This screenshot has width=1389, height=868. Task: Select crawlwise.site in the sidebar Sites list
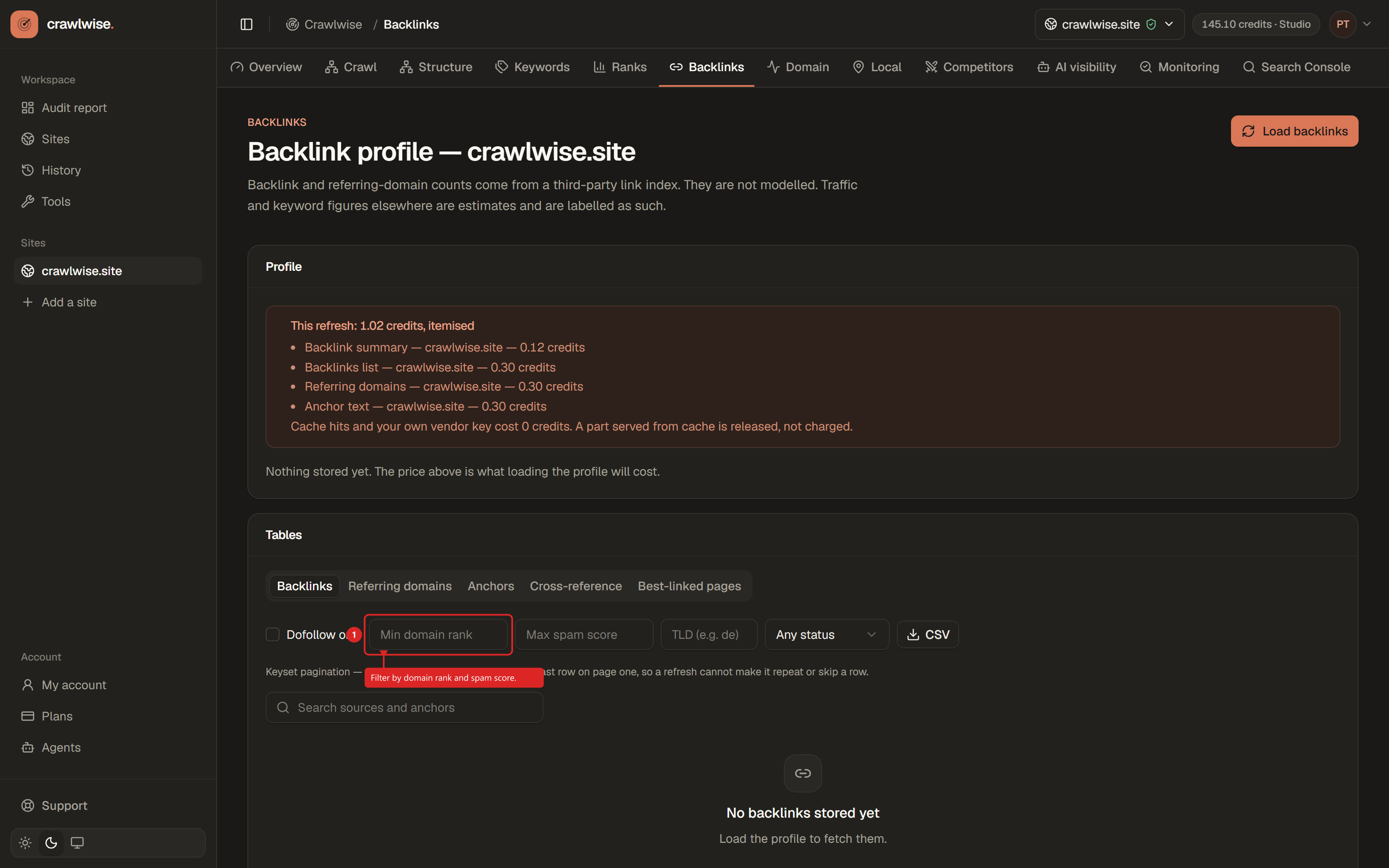click(x=108, y=271)
